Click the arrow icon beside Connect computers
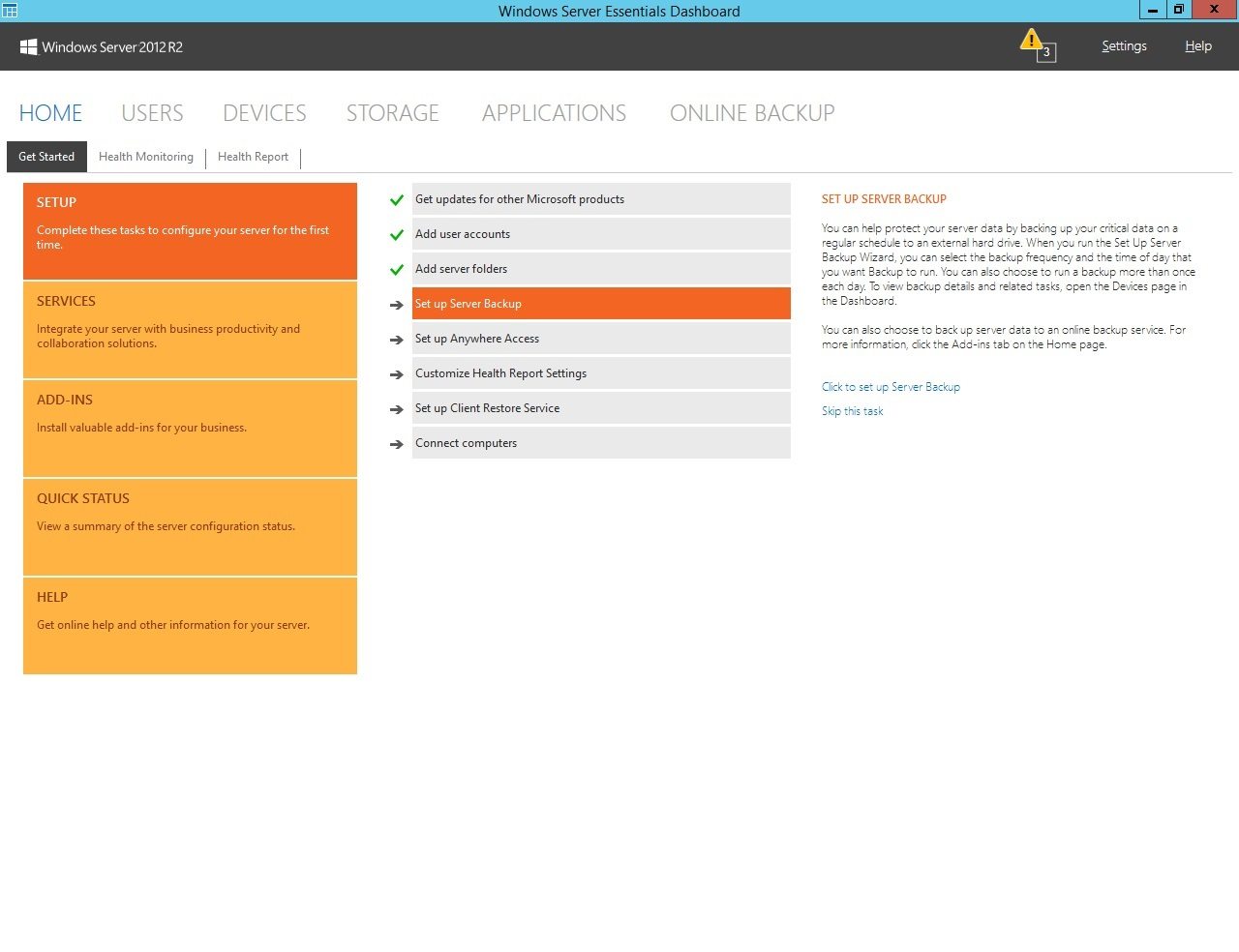 point(396,444)
